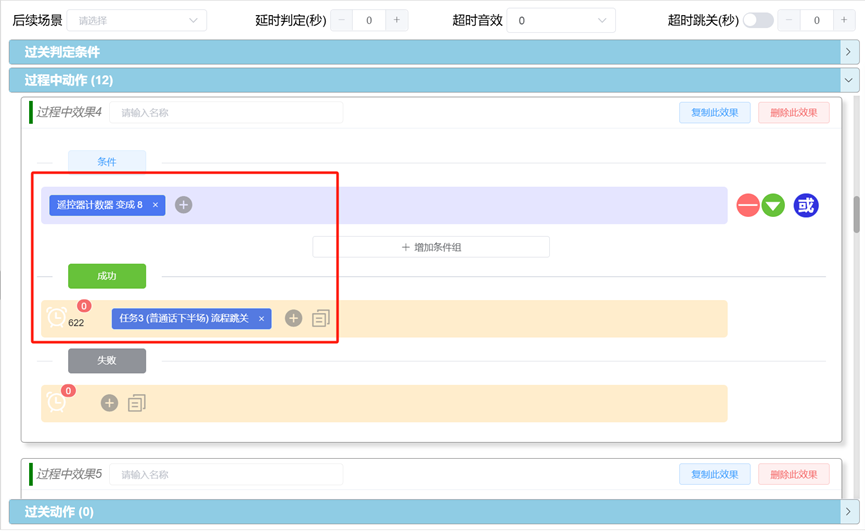Viewport: 865px width, 531px height.
Task: Add an action with plus icon in 失败 row
Action: click(x=109, y=403)
